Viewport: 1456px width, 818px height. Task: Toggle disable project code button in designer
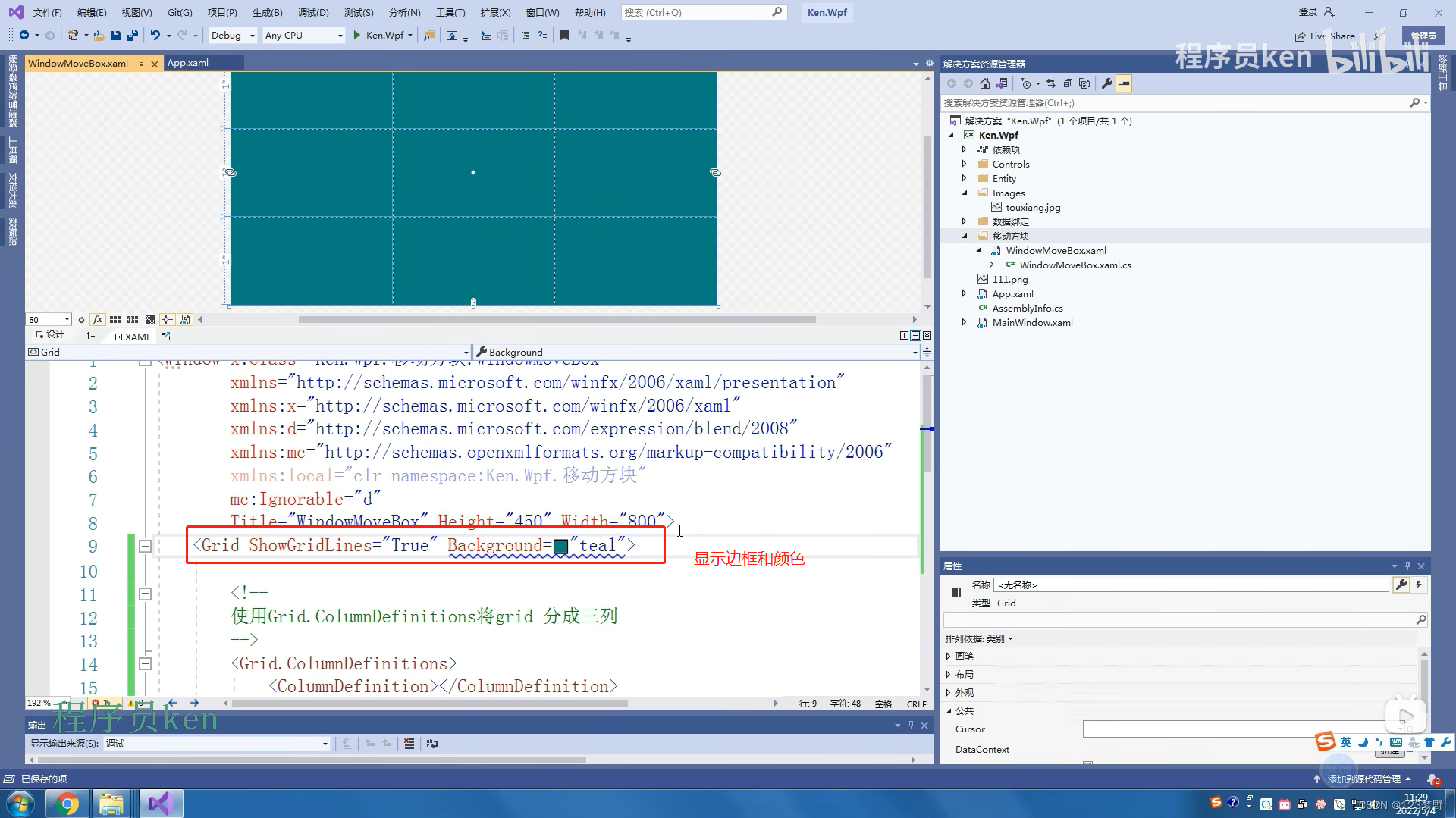coord(185,320)
